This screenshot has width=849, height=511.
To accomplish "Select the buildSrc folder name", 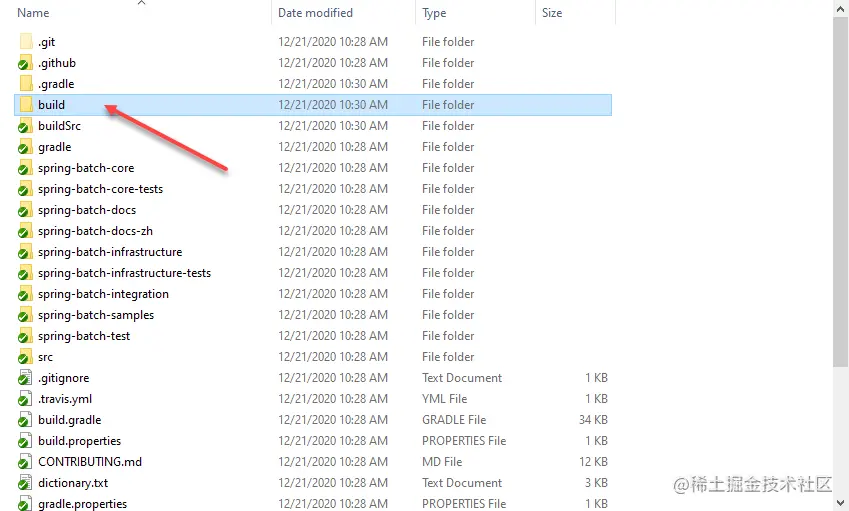I will (x=60, y=126).
